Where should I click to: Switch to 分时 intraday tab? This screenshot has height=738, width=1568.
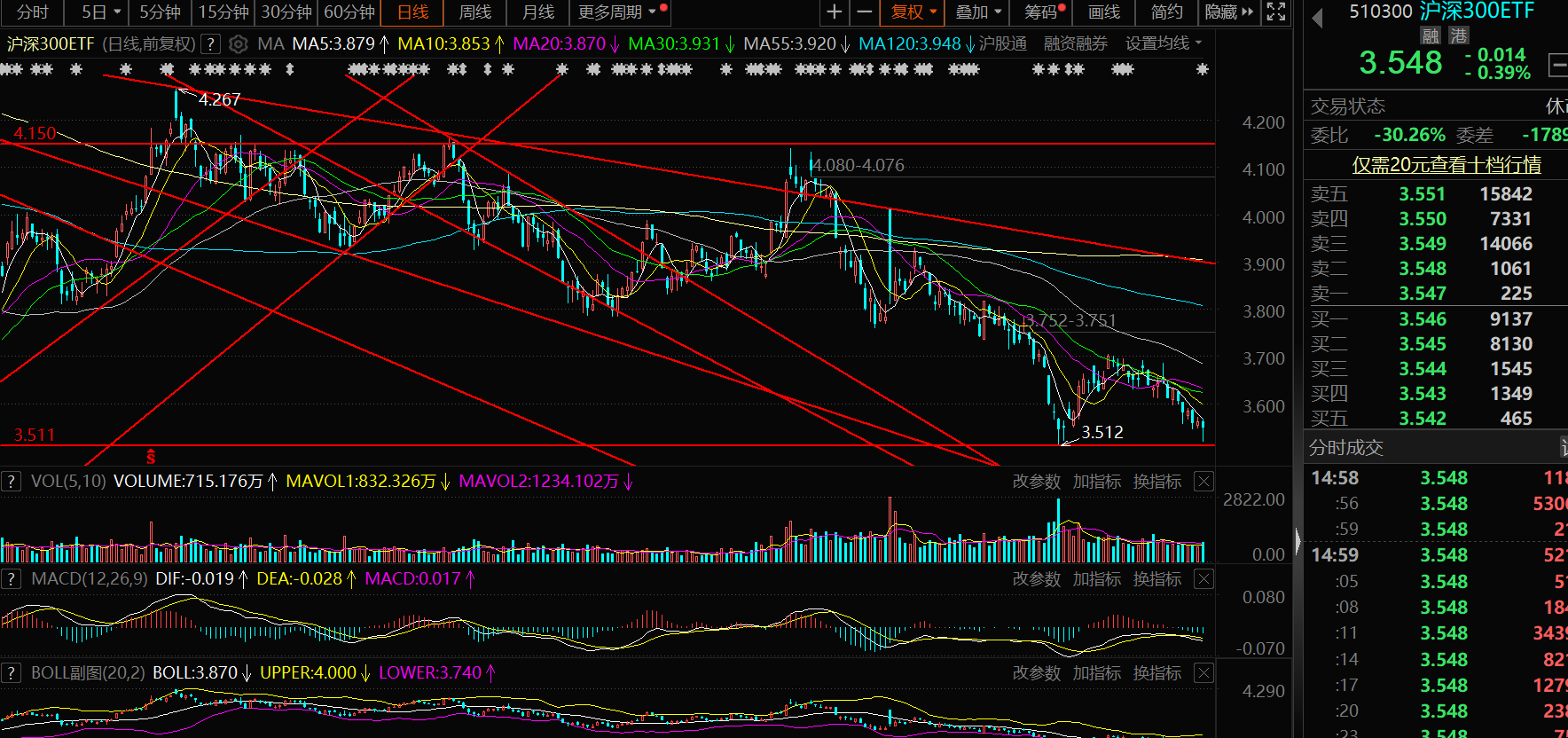pyautogui.click(x=33, y=12)
